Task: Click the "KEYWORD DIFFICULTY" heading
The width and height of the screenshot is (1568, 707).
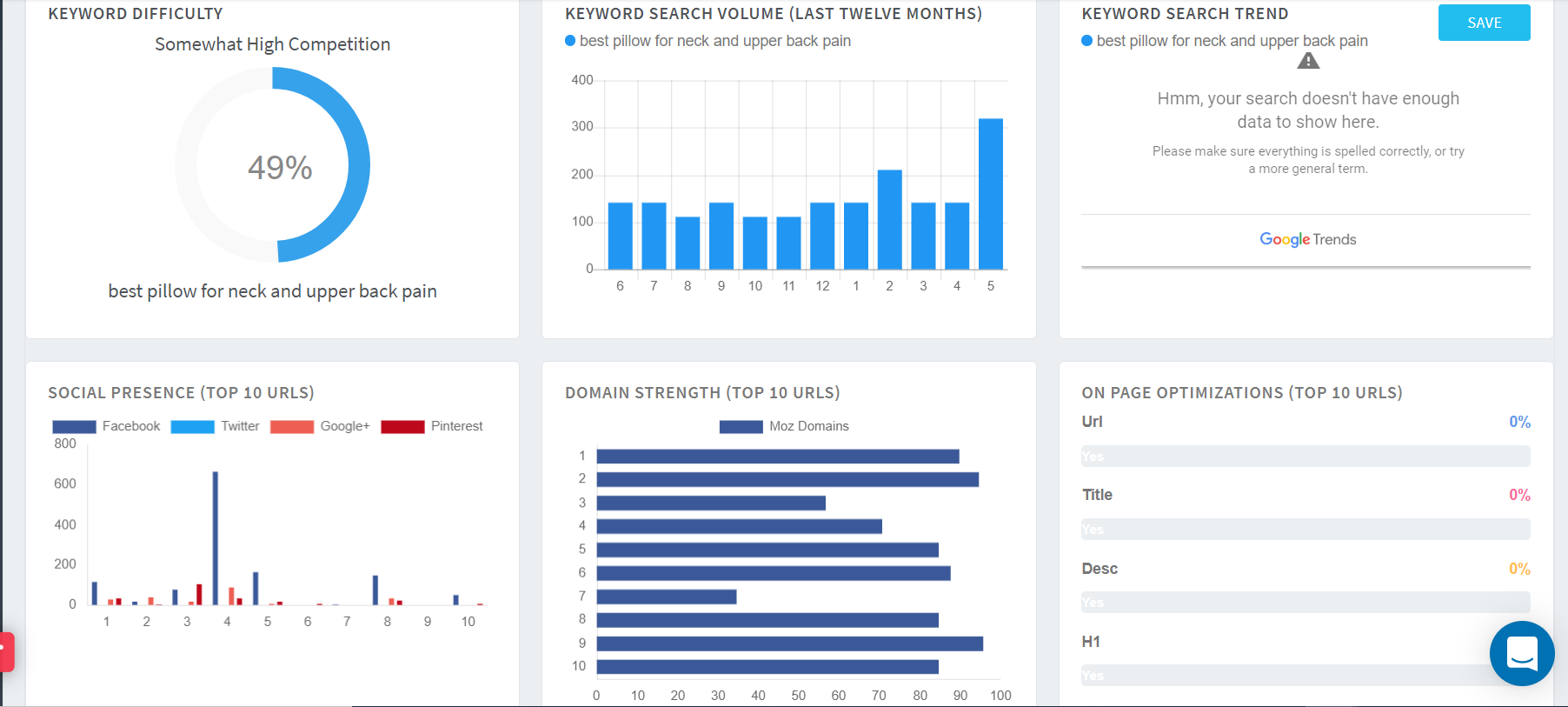Action: pyautogui.click(x=136, y=14)
